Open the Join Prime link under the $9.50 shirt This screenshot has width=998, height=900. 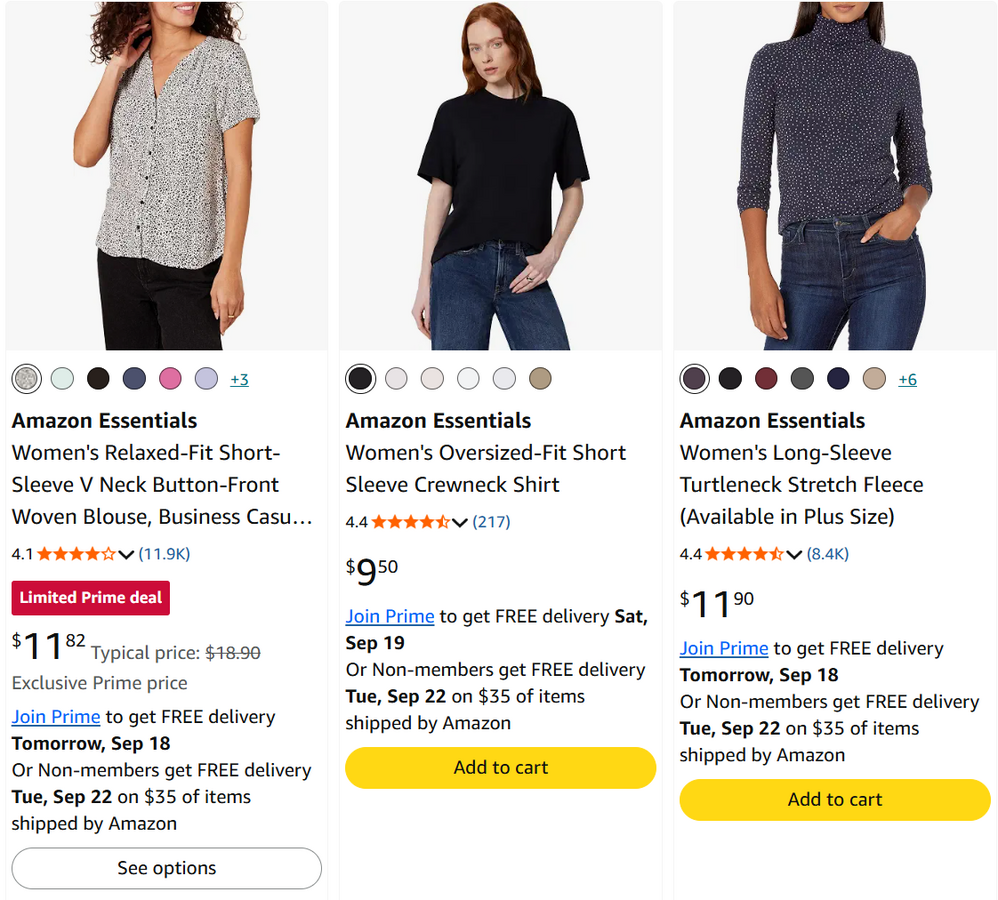[x=390, y=616]
